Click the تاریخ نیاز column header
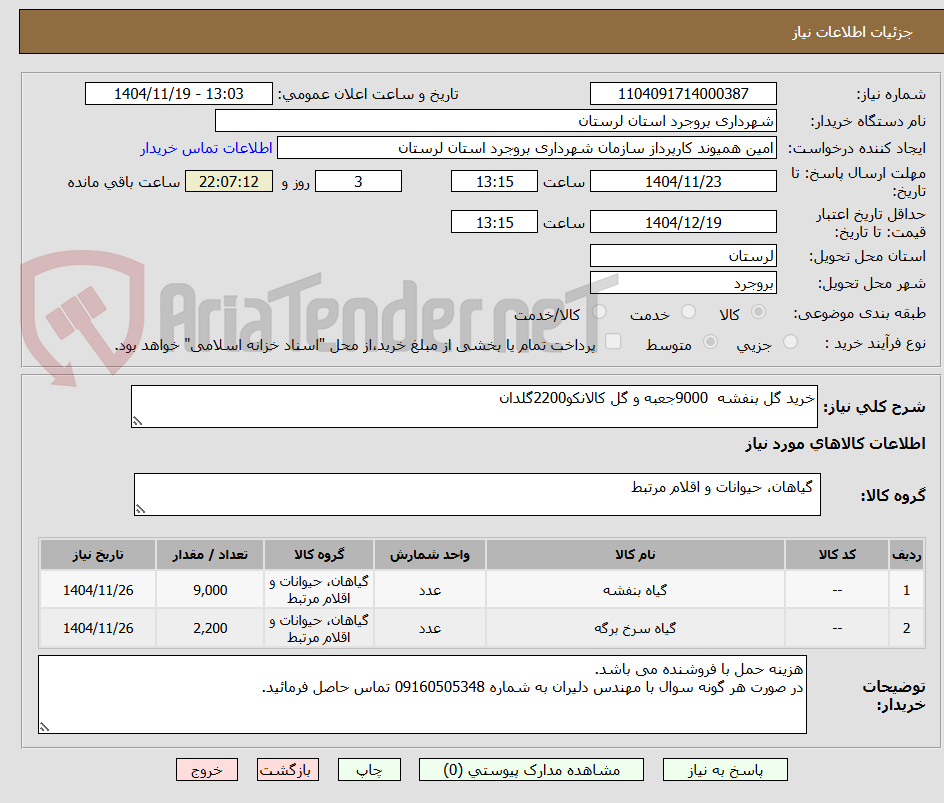Screen dimensions: 944x803 pyautogui.click(x=98, y=554)
